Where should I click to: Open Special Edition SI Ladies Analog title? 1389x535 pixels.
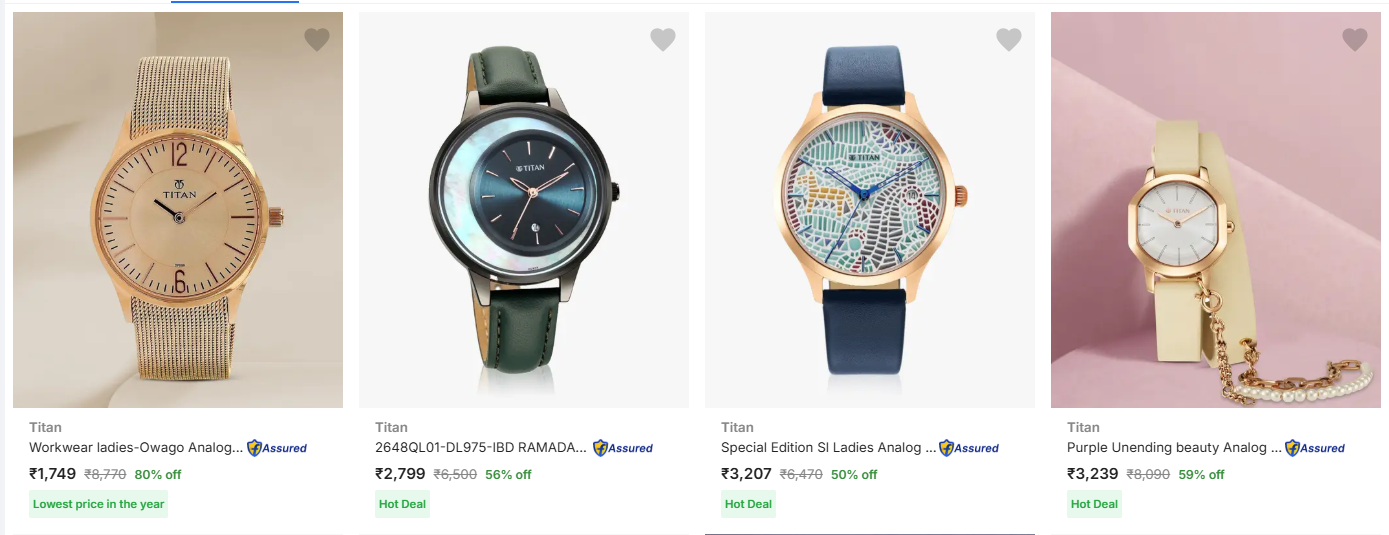coord(828,448)
